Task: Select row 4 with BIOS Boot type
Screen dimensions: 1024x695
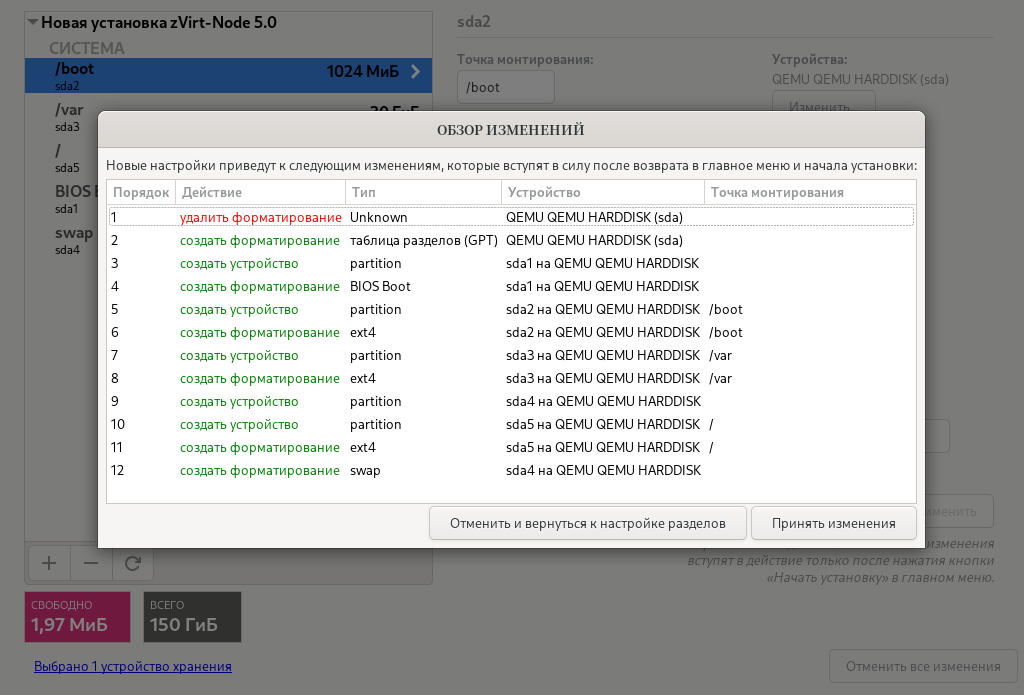Action: pyautogui.click(x=511, y=286)
